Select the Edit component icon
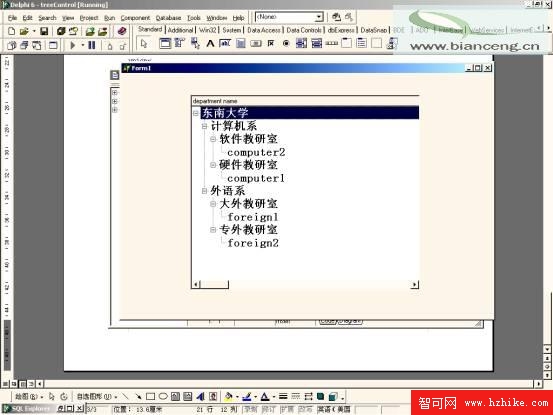 pos(225,43)
